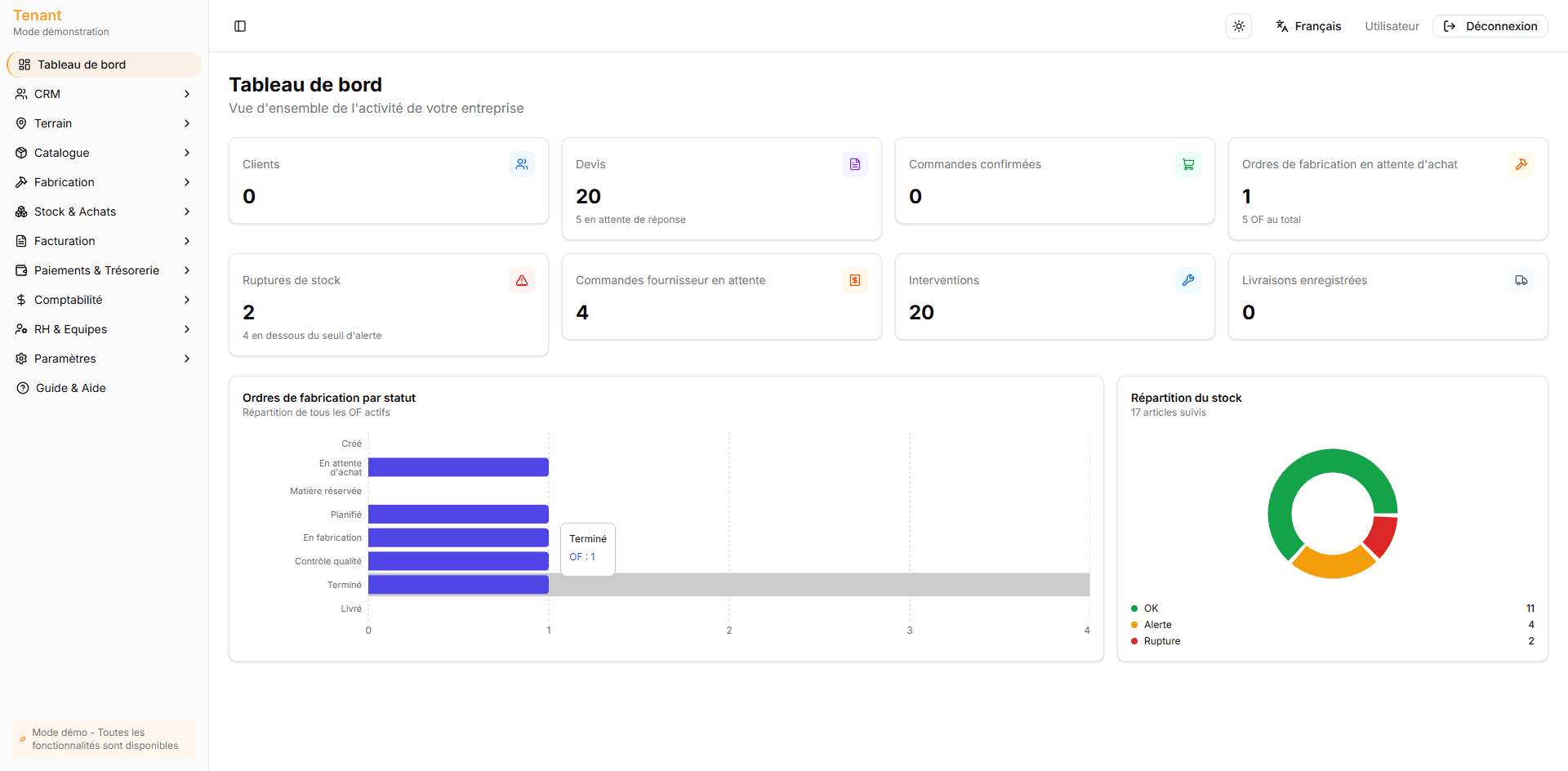Click '4 en dessous du seuil d'alerte' text
The height and width of the screenshot is (771, 1568).
[312, 336]
